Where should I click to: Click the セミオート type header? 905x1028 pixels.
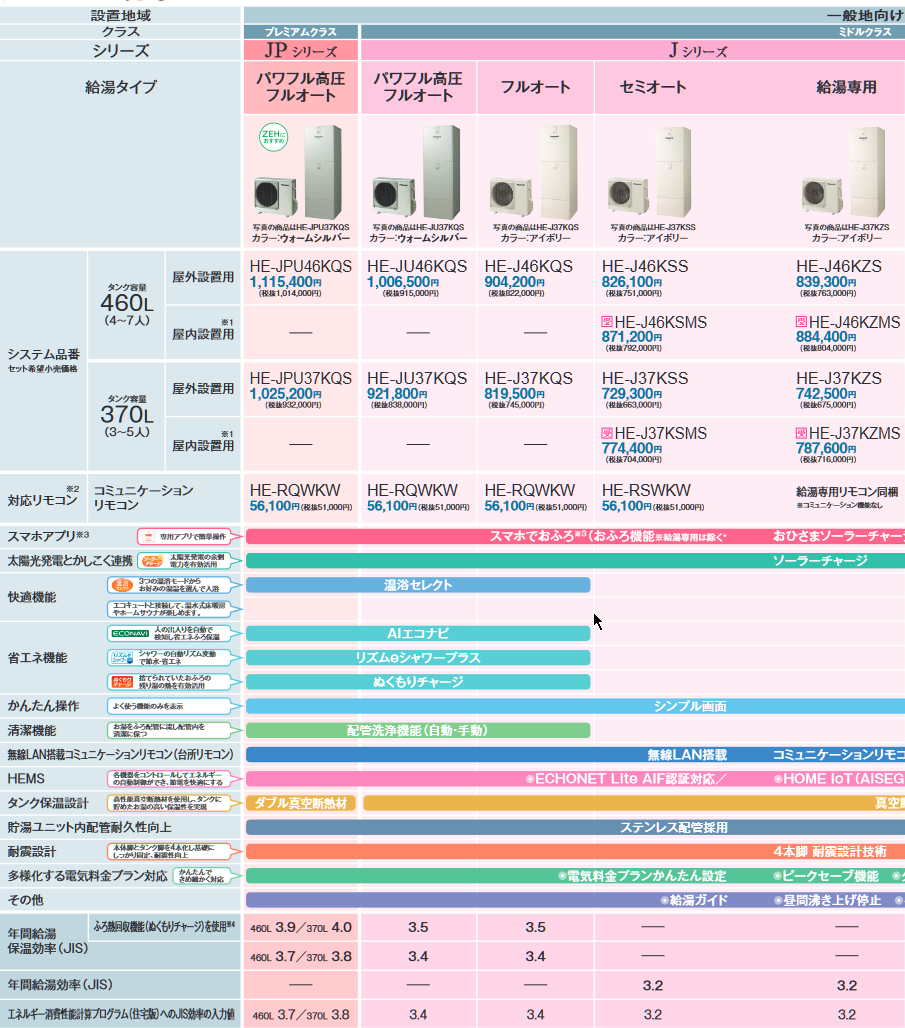653,87
